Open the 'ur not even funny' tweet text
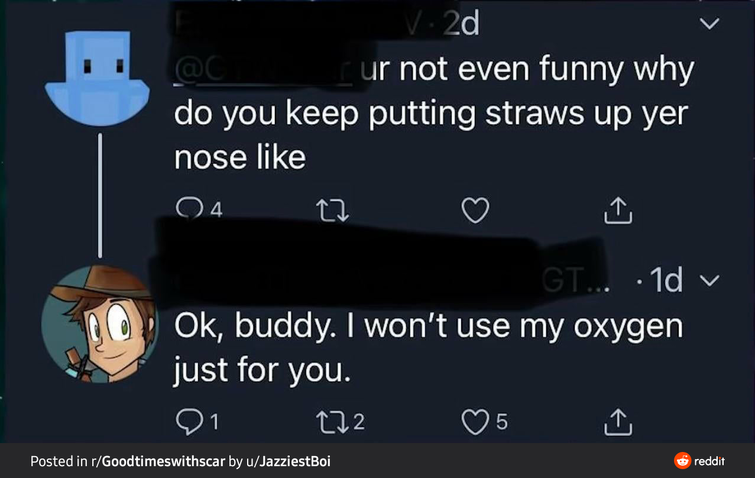This screenshot has width=755, height=478. click(x=430, y=115)
